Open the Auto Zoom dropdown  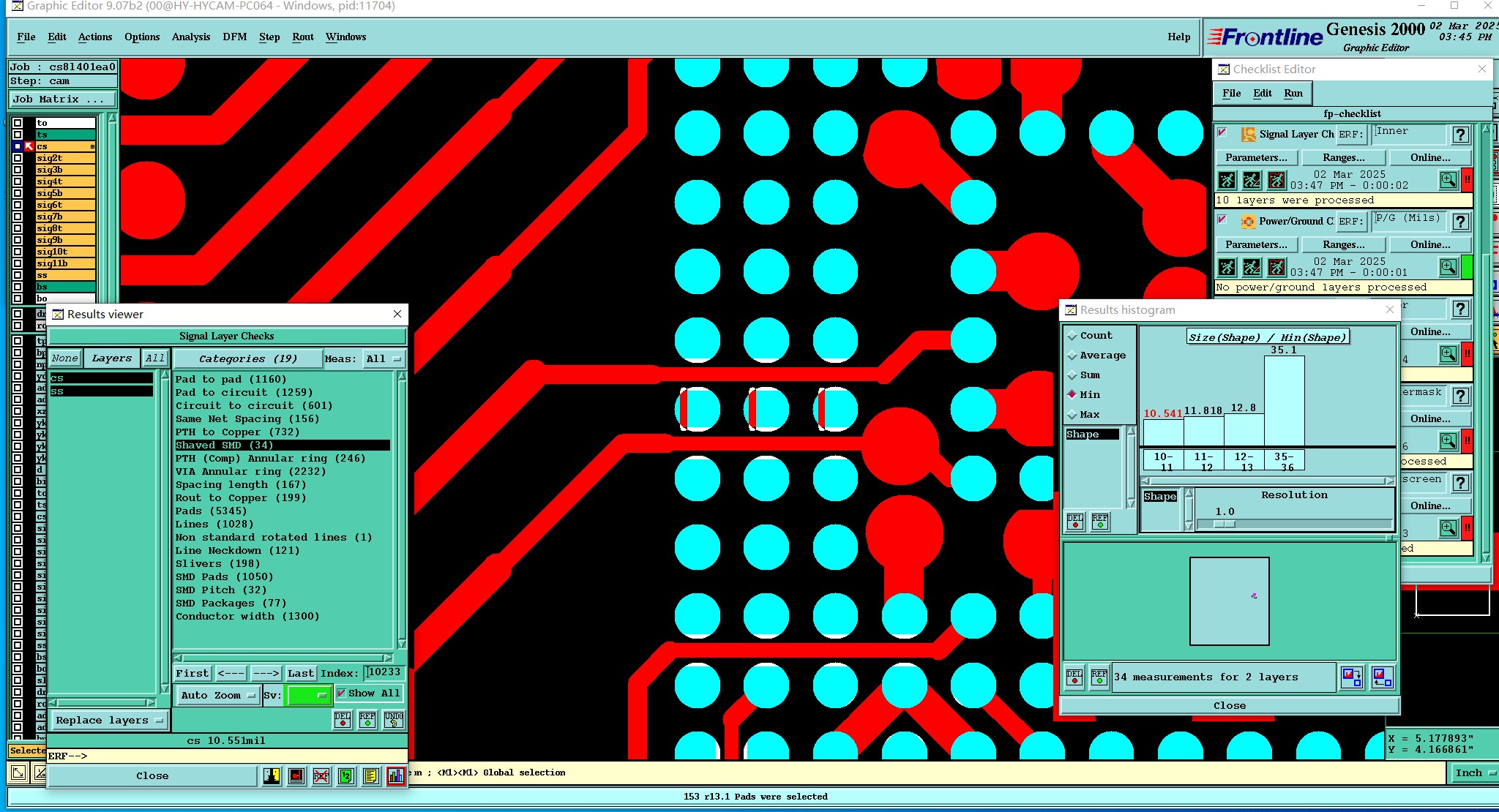click(217, 695)
